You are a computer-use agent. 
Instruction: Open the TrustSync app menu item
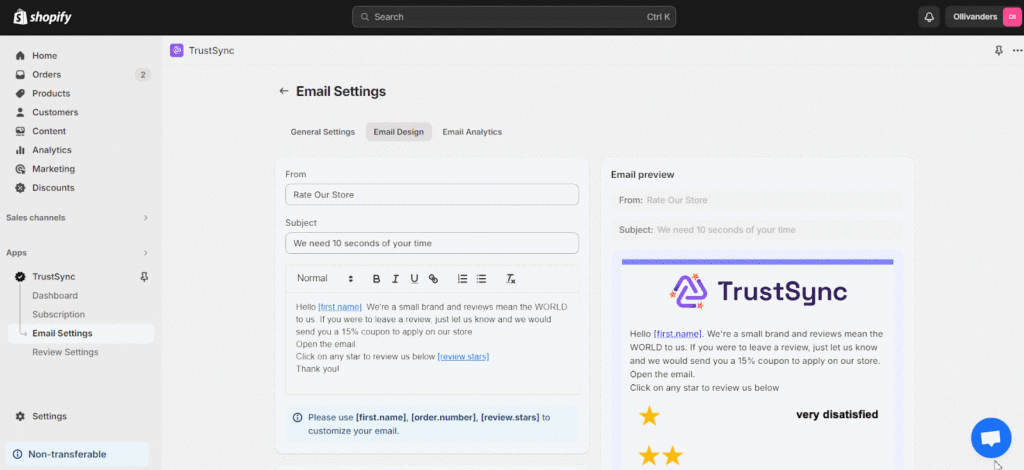click(54, 277)
